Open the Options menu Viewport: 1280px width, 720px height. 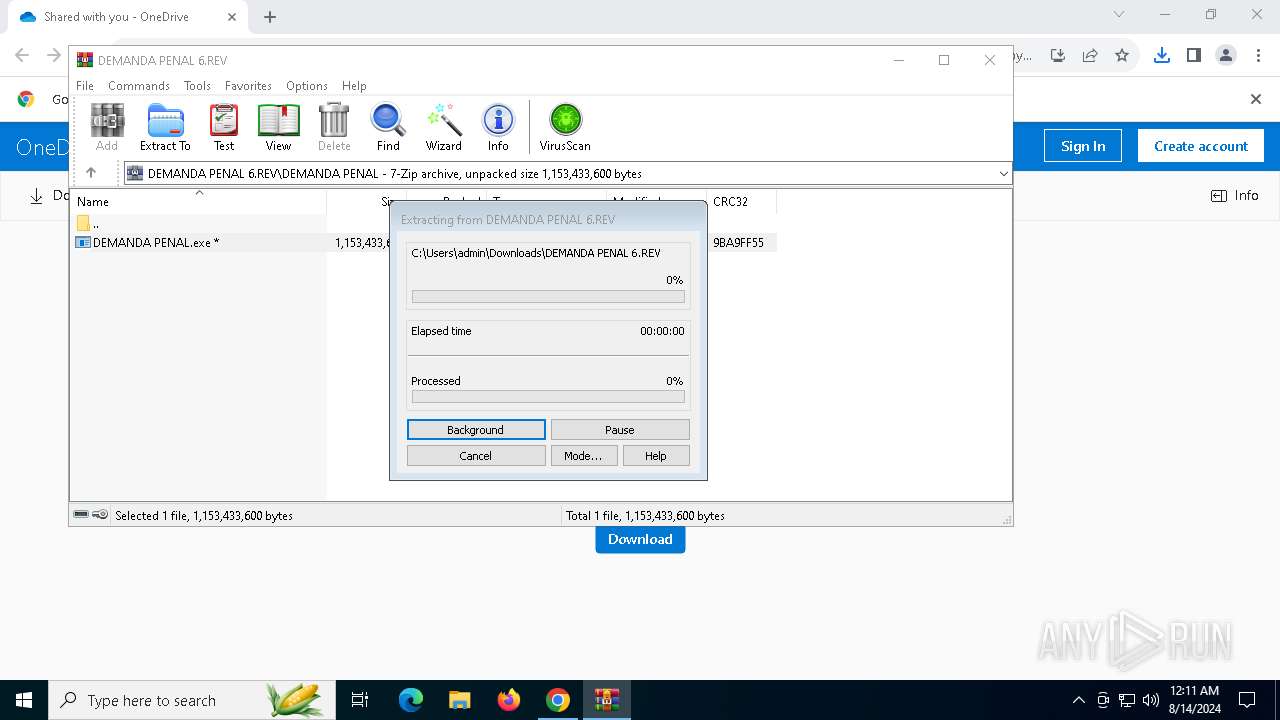click(x=307, y=86)
